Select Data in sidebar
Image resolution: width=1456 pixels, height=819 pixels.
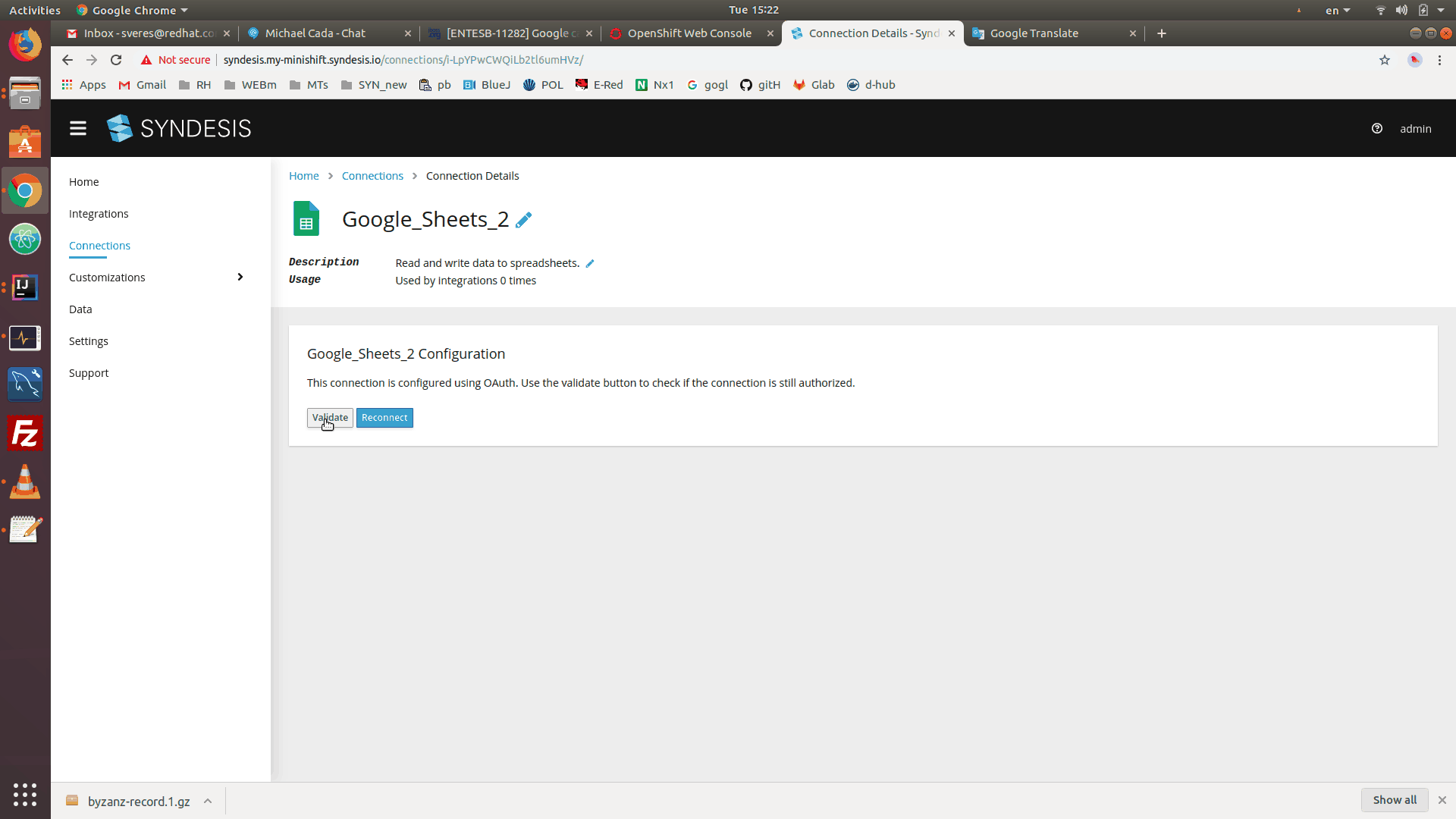coord(80,309)
